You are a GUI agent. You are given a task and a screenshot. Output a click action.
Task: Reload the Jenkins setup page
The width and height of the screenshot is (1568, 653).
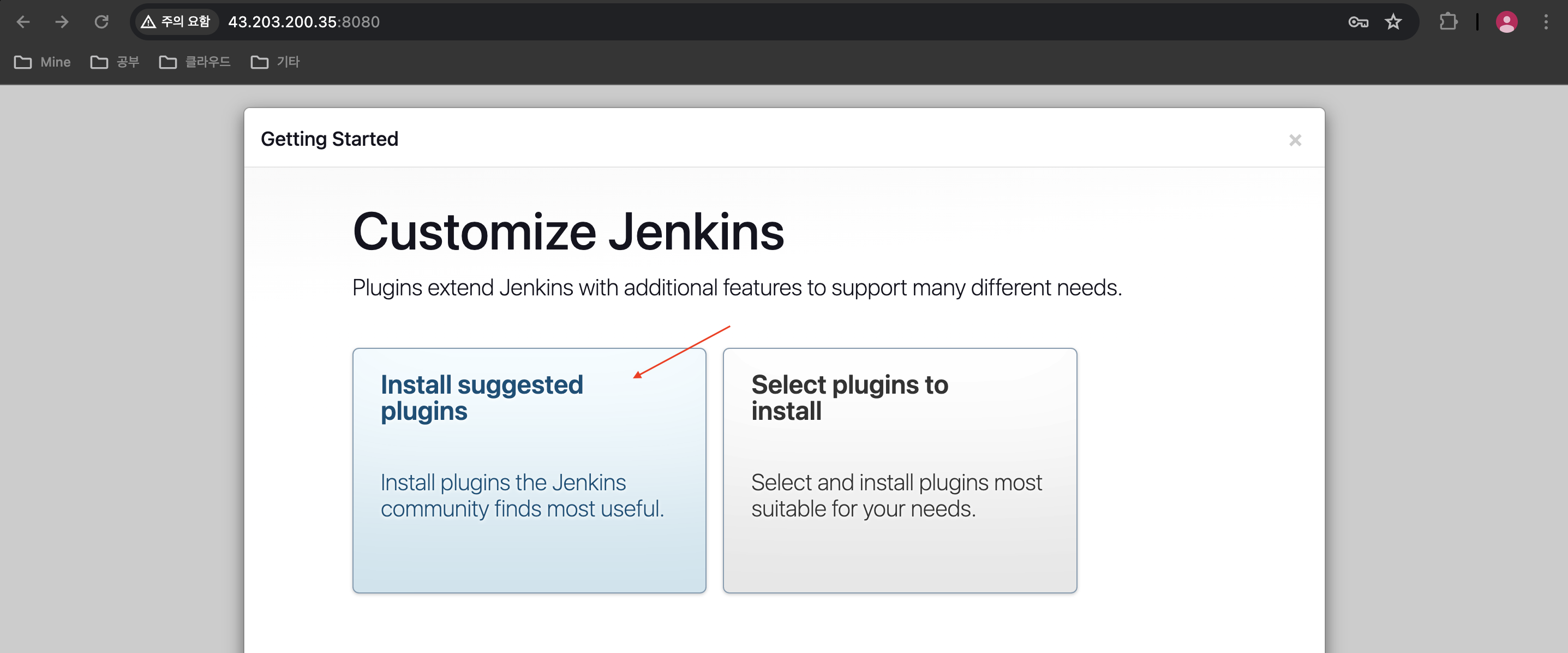(101, 22)
